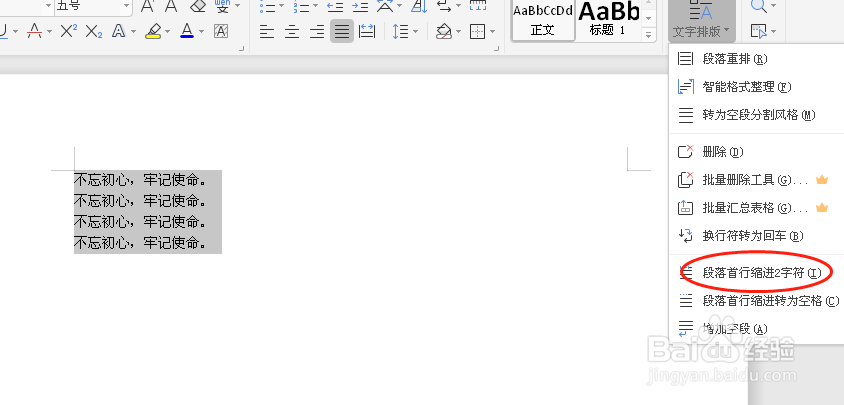Expand strikethrough options dropdown arrow
The image size is (844, 405).
coord(49,32)
